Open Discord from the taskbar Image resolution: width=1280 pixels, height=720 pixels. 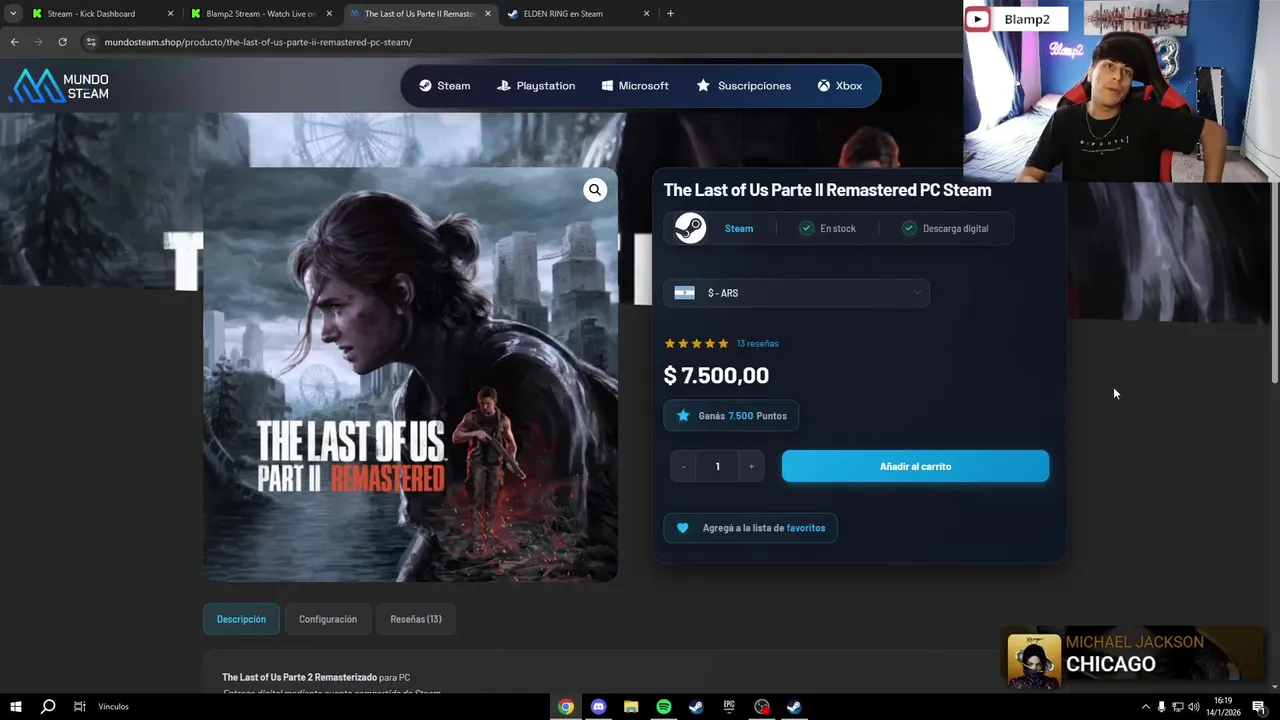[598, 706]
